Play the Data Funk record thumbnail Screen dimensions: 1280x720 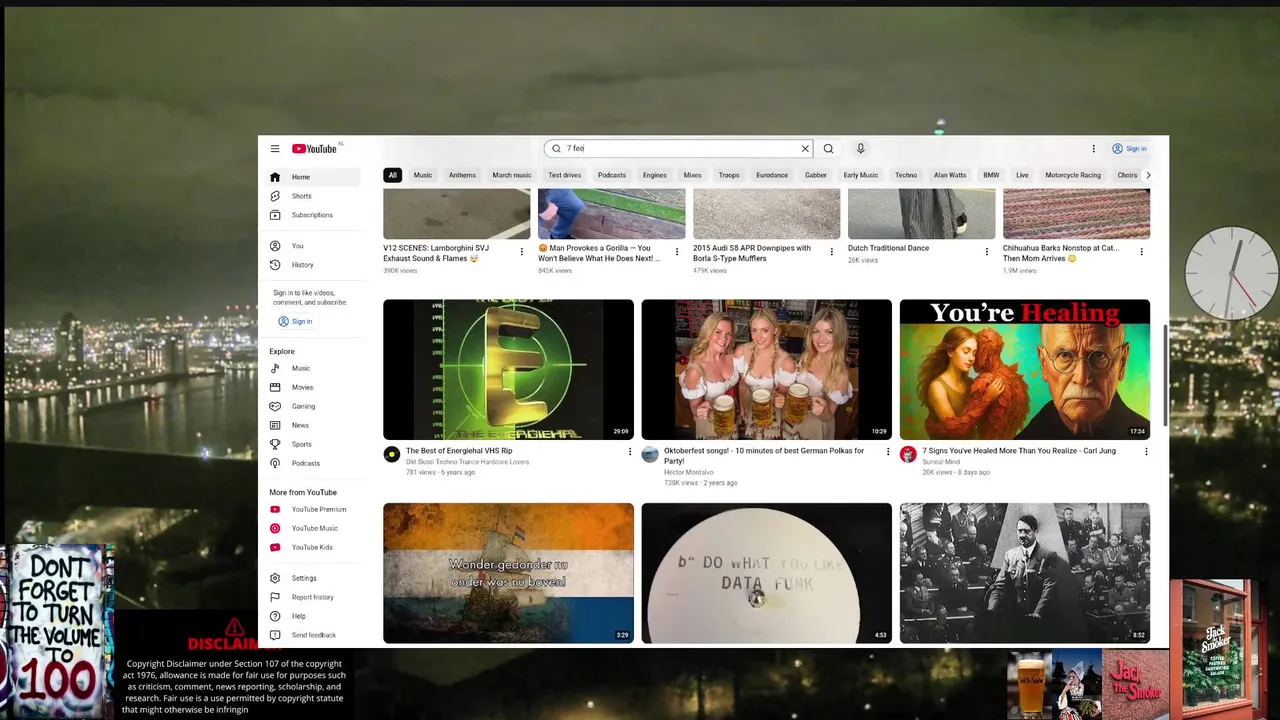pyautogui.click(x=766, y=573)
